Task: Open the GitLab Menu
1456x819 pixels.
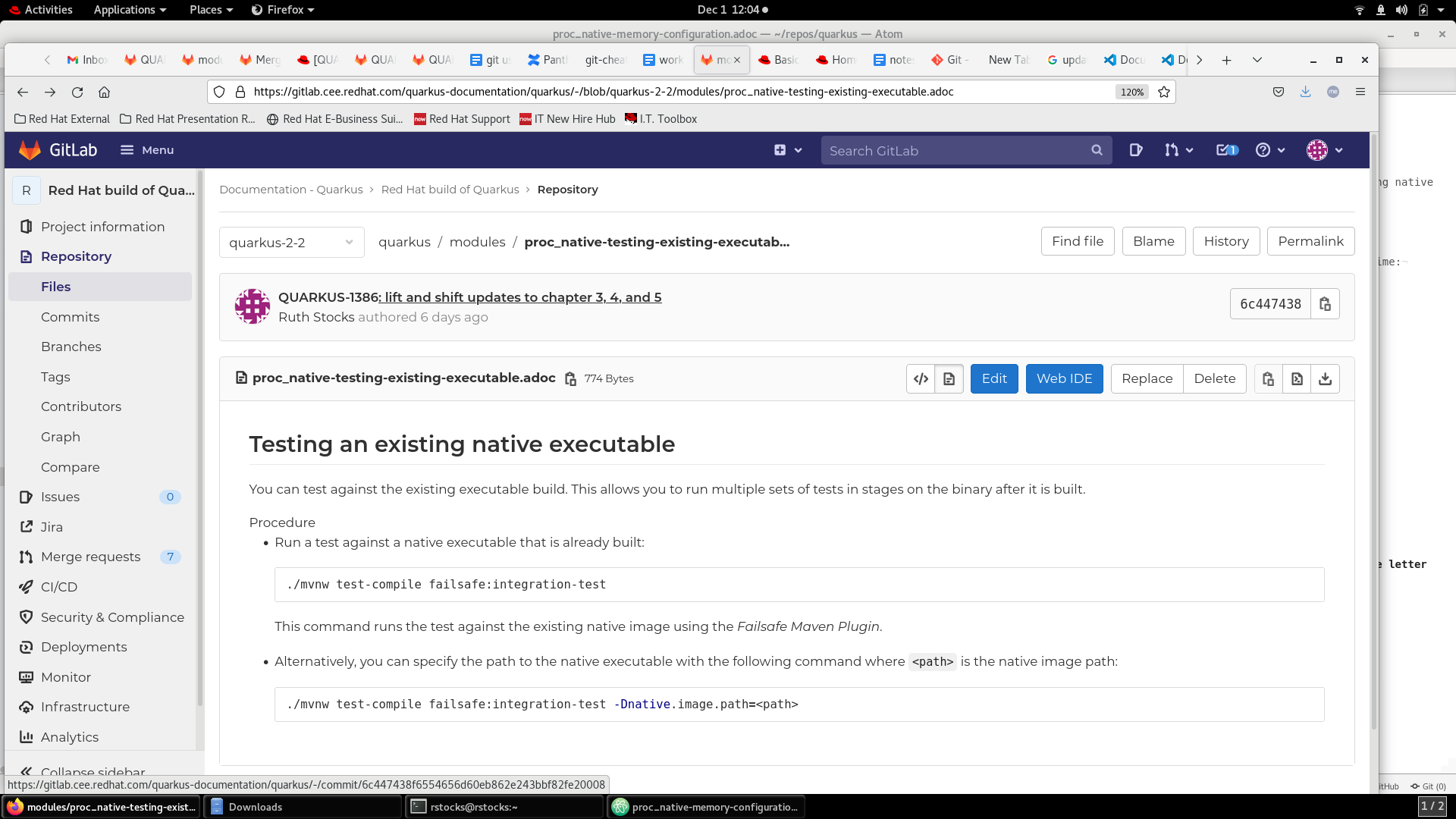Action: pos(147,150)
